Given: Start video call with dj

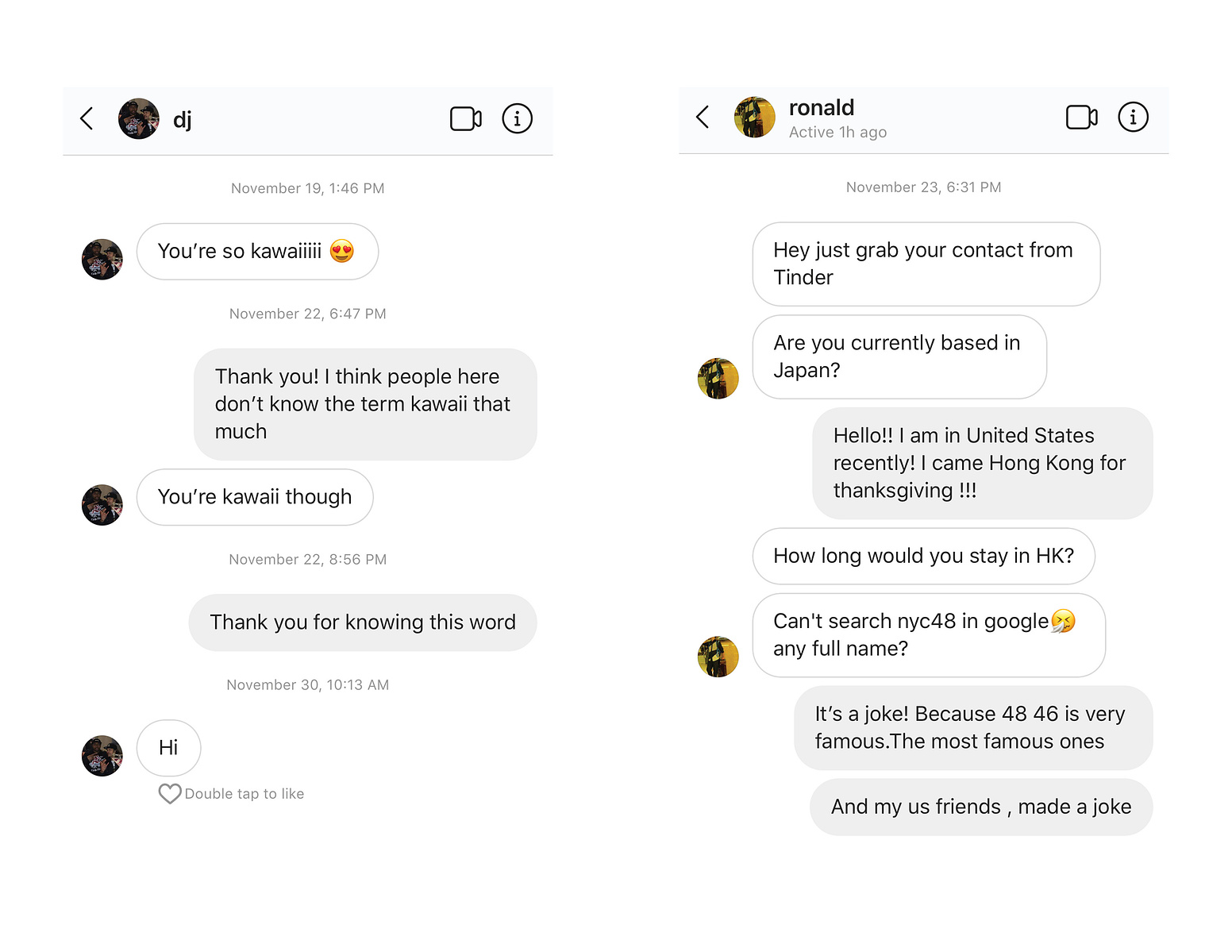Looking at the screenshot, I should point(466,119).
